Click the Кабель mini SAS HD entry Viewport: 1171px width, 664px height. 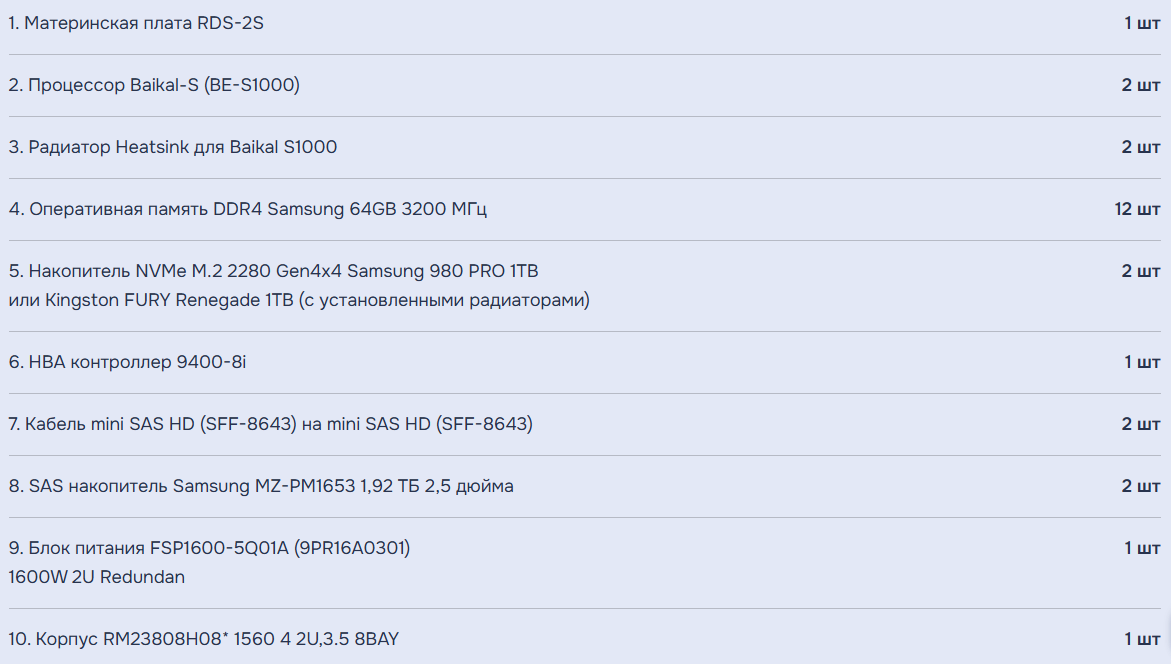click(x=270, y=424)
